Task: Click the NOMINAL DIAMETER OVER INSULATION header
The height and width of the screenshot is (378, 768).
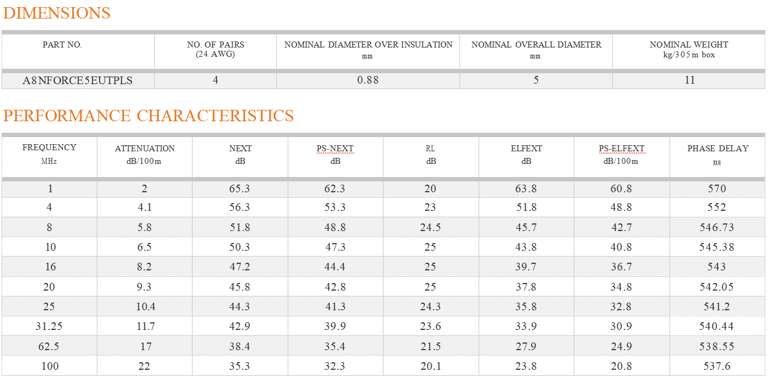Action: pos(368,49)
